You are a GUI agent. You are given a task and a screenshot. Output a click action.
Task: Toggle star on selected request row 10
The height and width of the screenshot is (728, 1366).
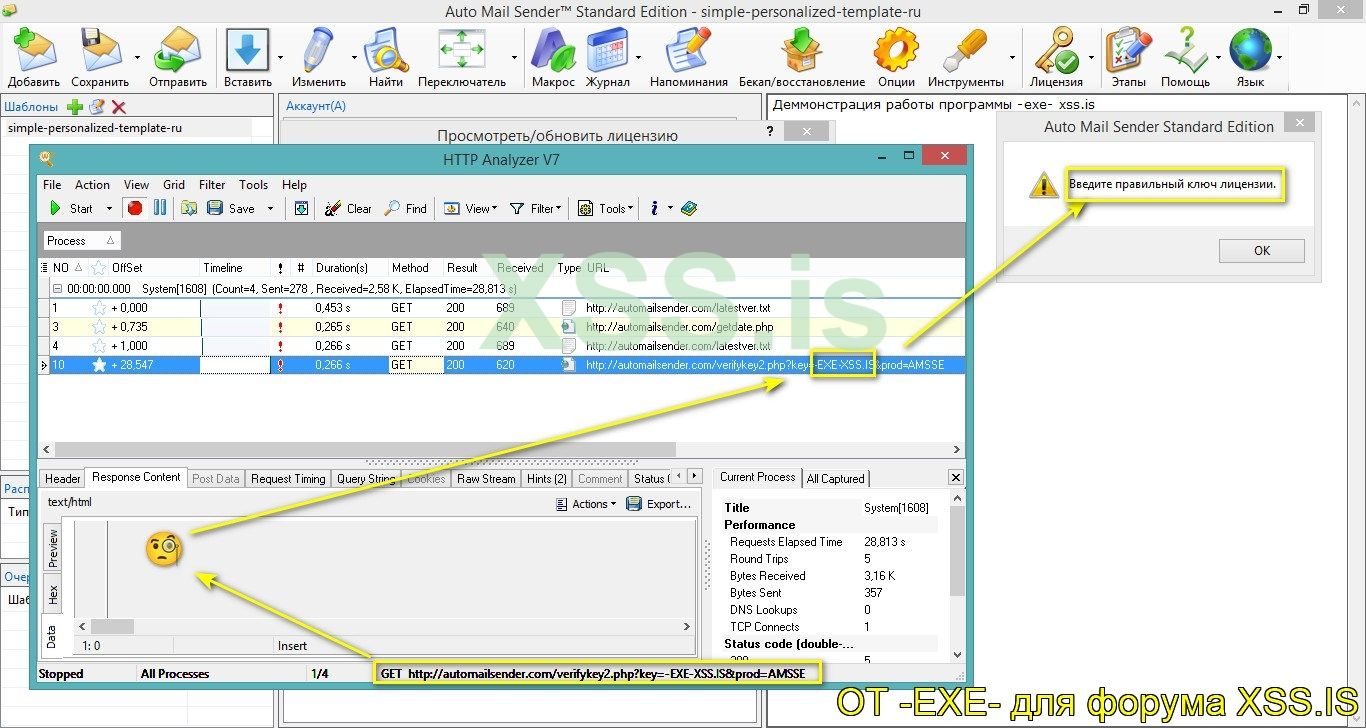pyautogui.click(x=99, y=365)
